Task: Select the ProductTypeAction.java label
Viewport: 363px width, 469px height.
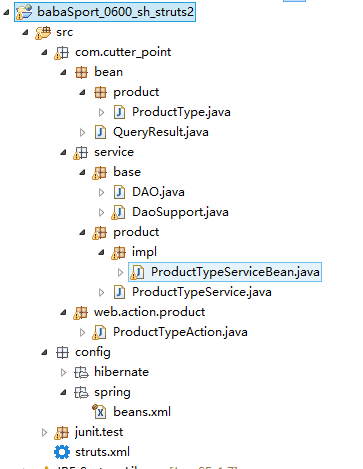Action: (180, 332)
